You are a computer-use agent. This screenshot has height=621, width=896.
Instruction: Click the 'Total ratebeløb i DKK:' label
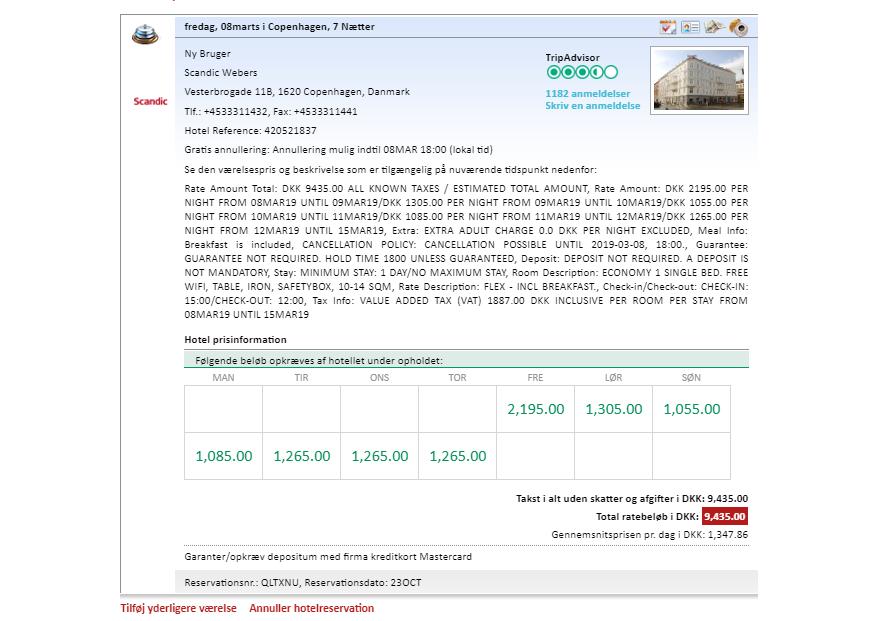point(647,517)
